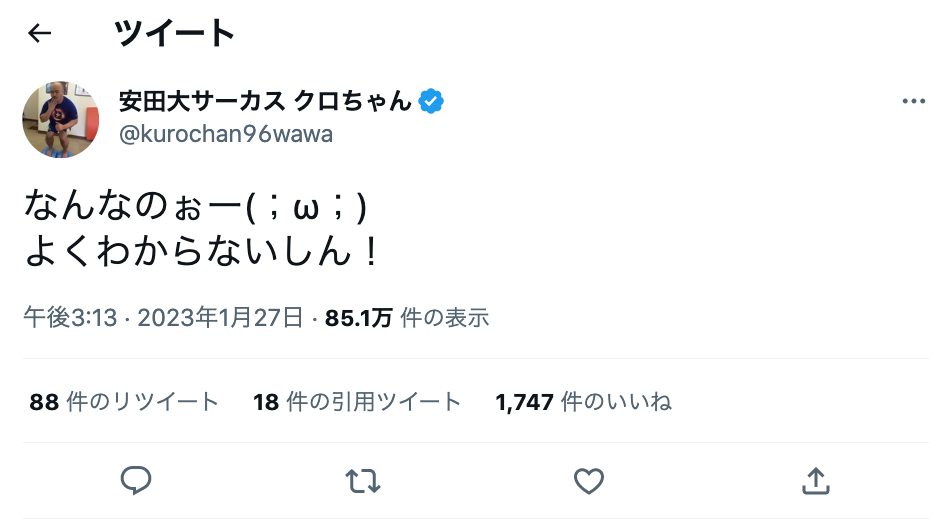Click the 2023年1月27日 date

[x=220, y=318]
